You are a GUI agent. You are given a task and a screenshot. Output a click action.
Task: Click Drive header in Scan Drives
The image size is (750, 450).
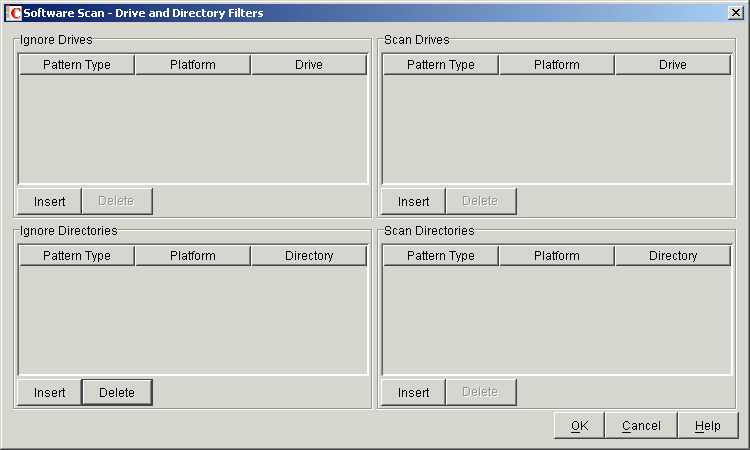click(x=673, y=65)
